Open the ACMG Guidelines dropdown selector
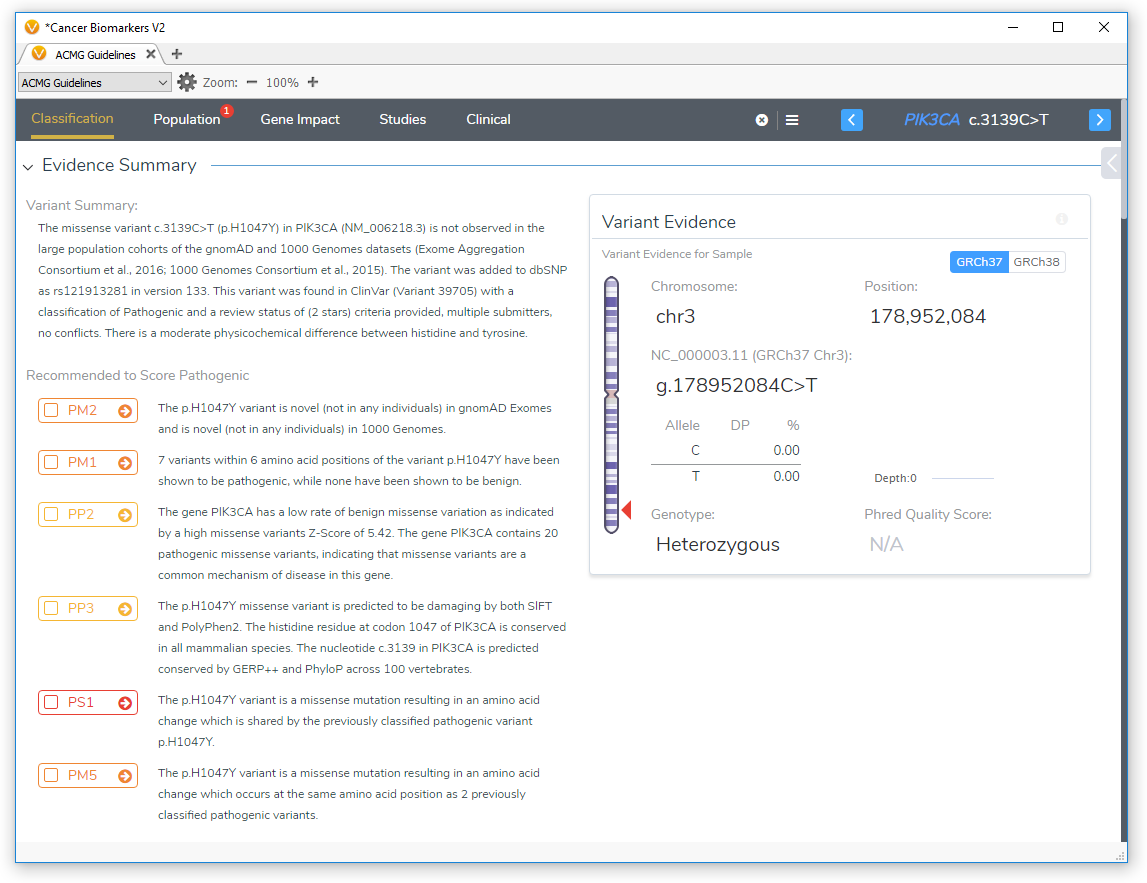 [94, 83]
